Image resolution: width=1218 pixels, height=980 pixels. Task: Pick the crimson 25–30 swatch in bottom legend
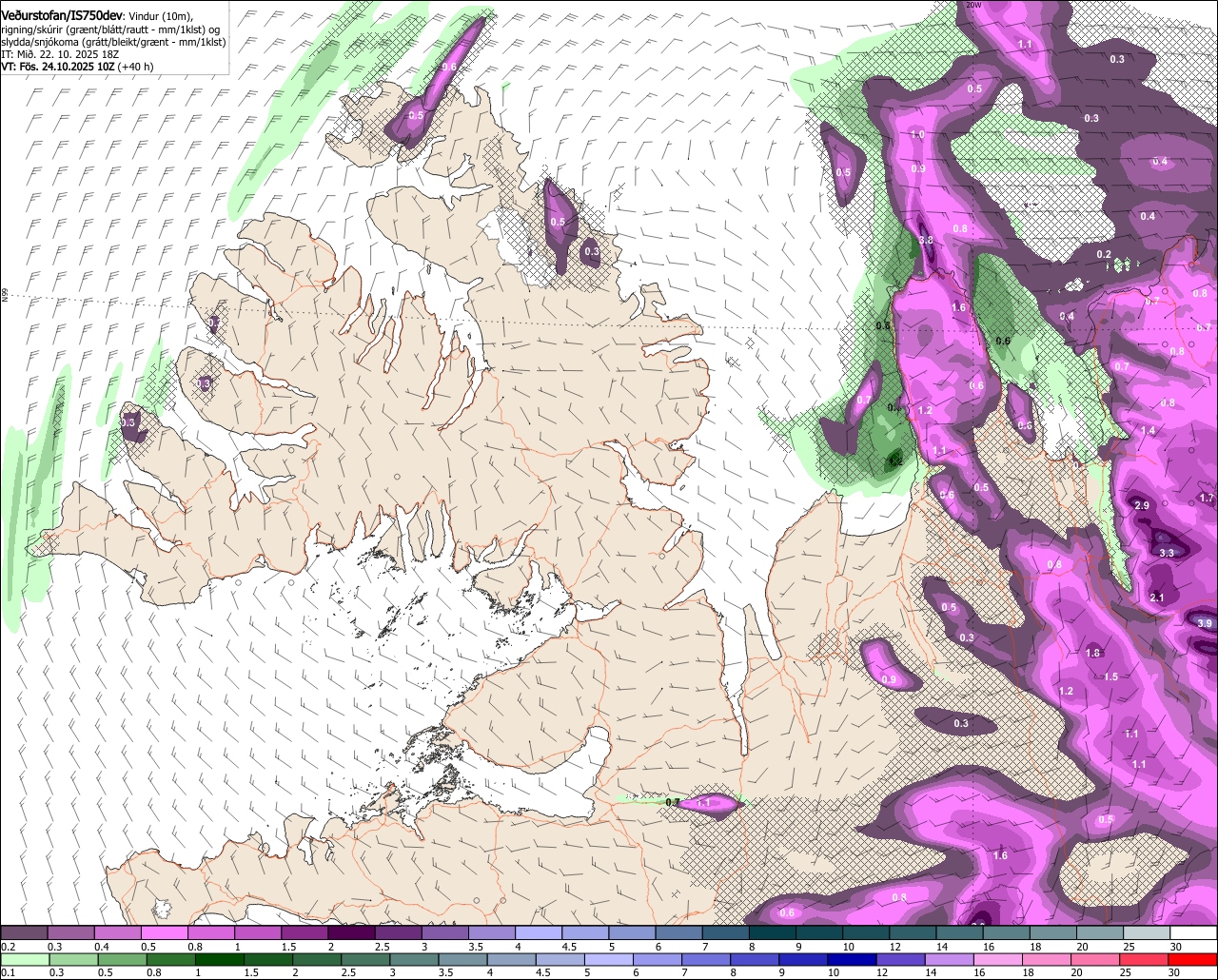pyautogui.click(x=1147, y=959)
